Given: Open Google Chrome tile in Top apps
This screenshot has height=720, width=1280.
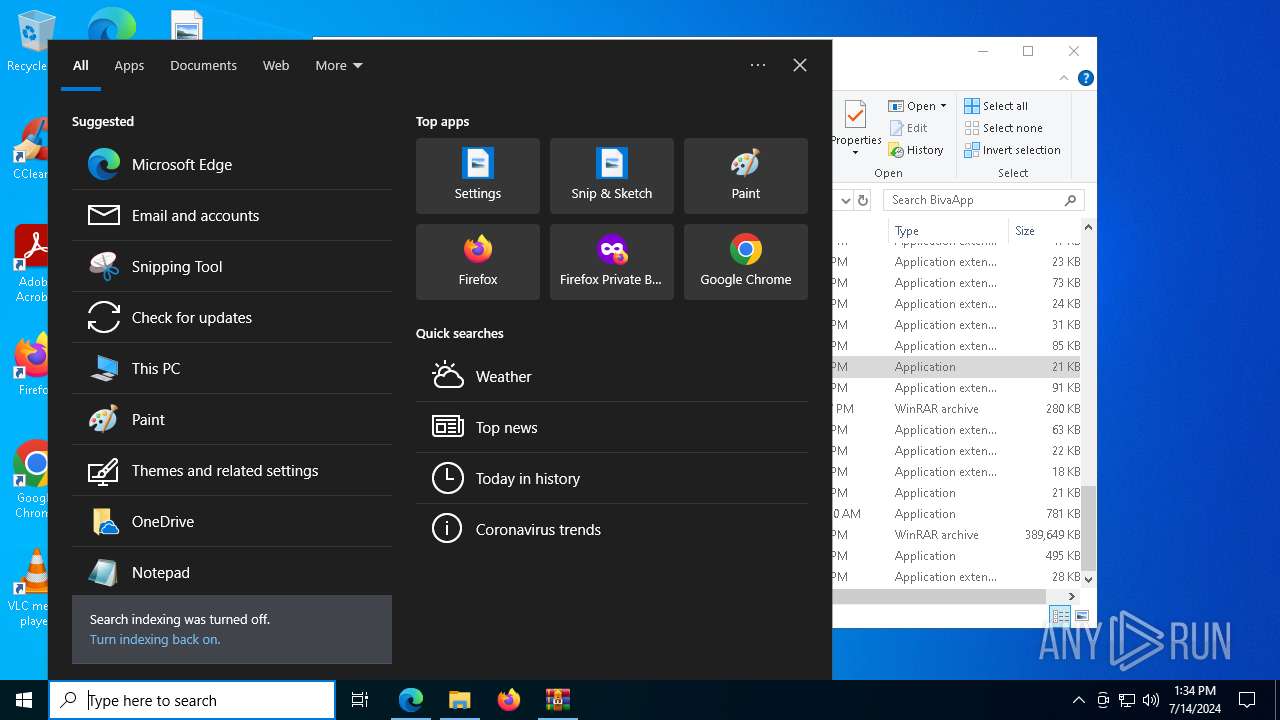Looking at the screenshot, I should (745, 262).
